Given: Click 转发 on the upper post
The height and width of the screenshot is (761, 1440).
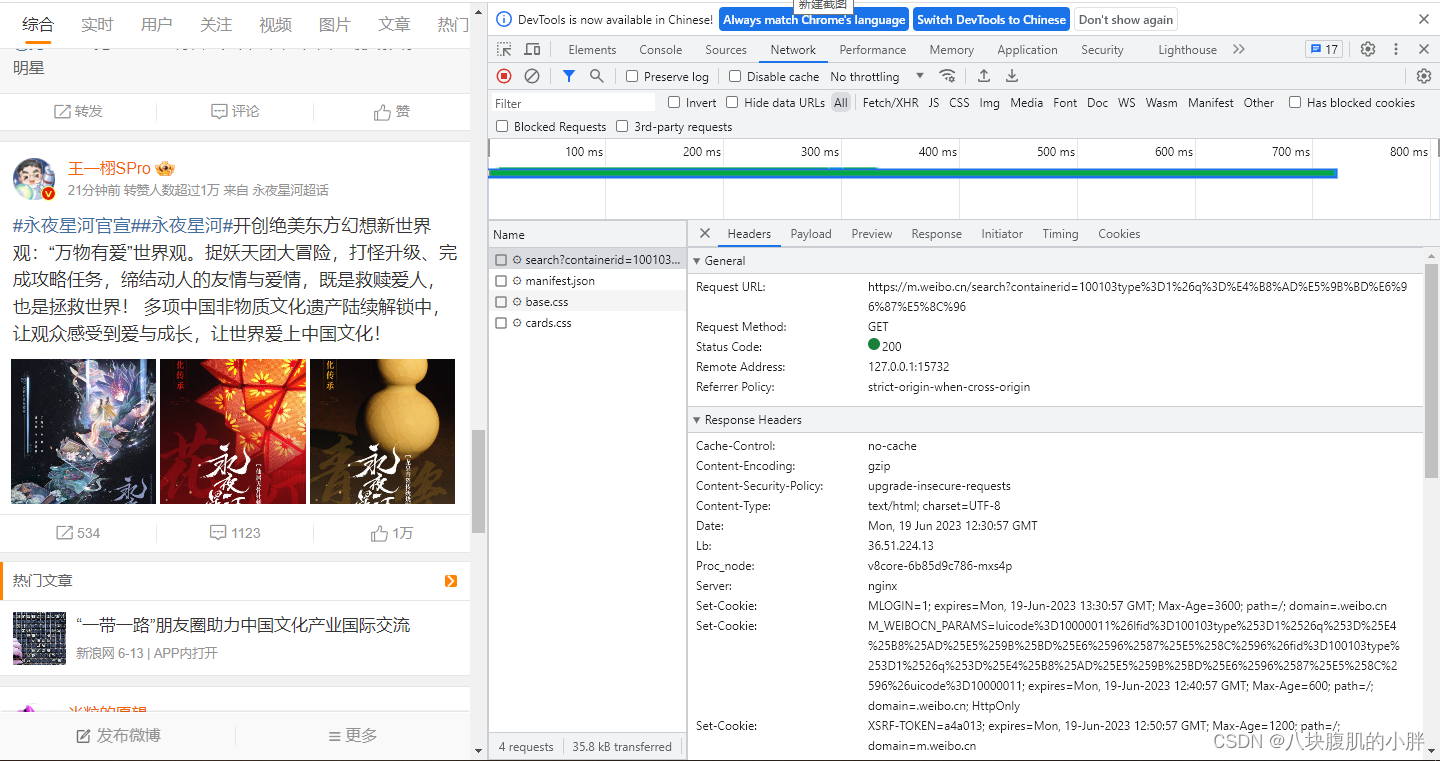Looking at the screenshot, I should click(78, 111).
